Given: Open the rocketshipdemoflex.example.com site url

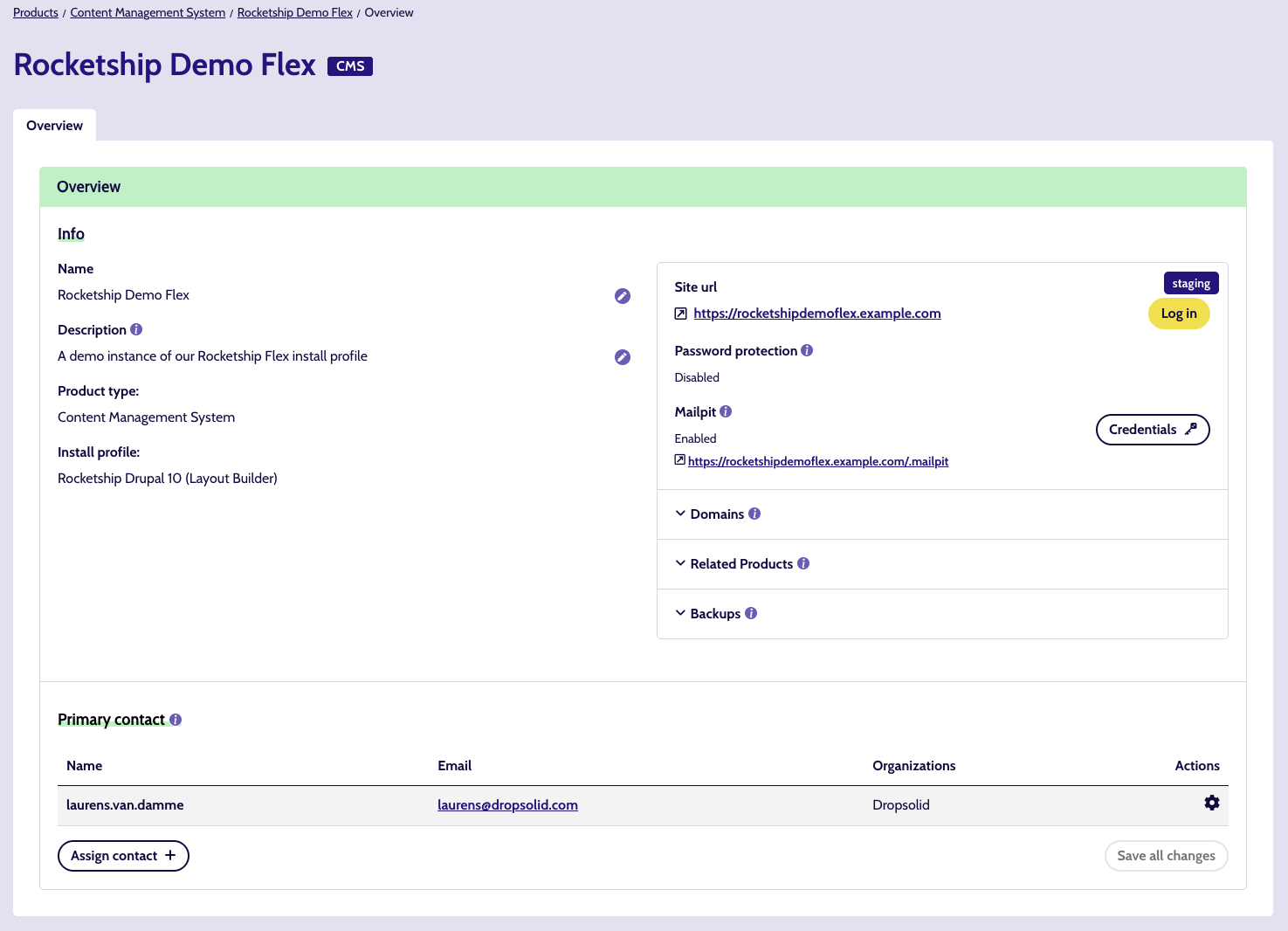Looking at the screenshot, I should (817, 314).
